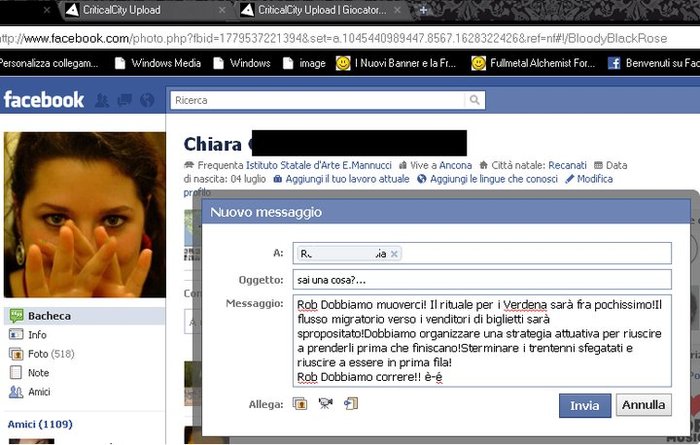Open the Windows bookmark
Screen dimensions: 700x445
(x=242, y=63)
